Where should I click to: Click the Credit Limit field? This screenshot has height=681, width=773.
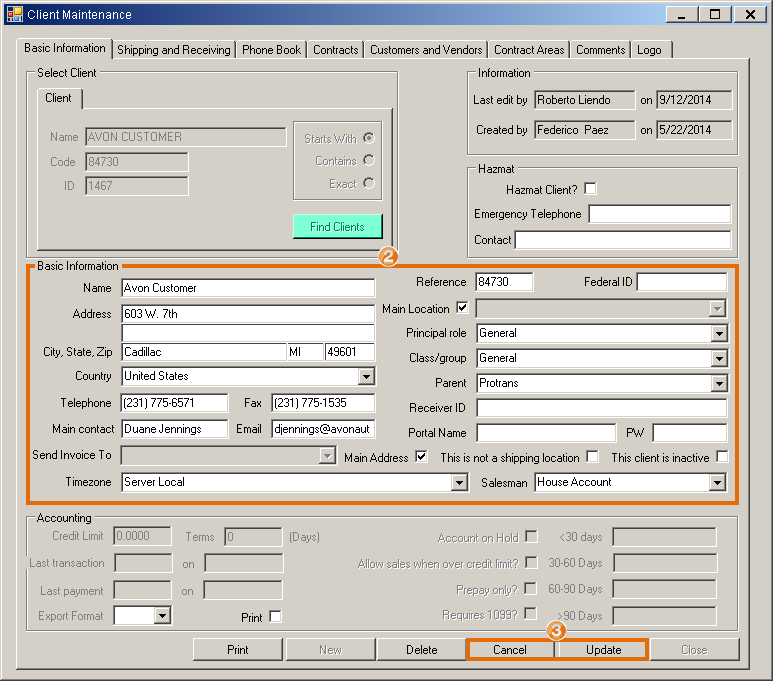coord(142,536)
